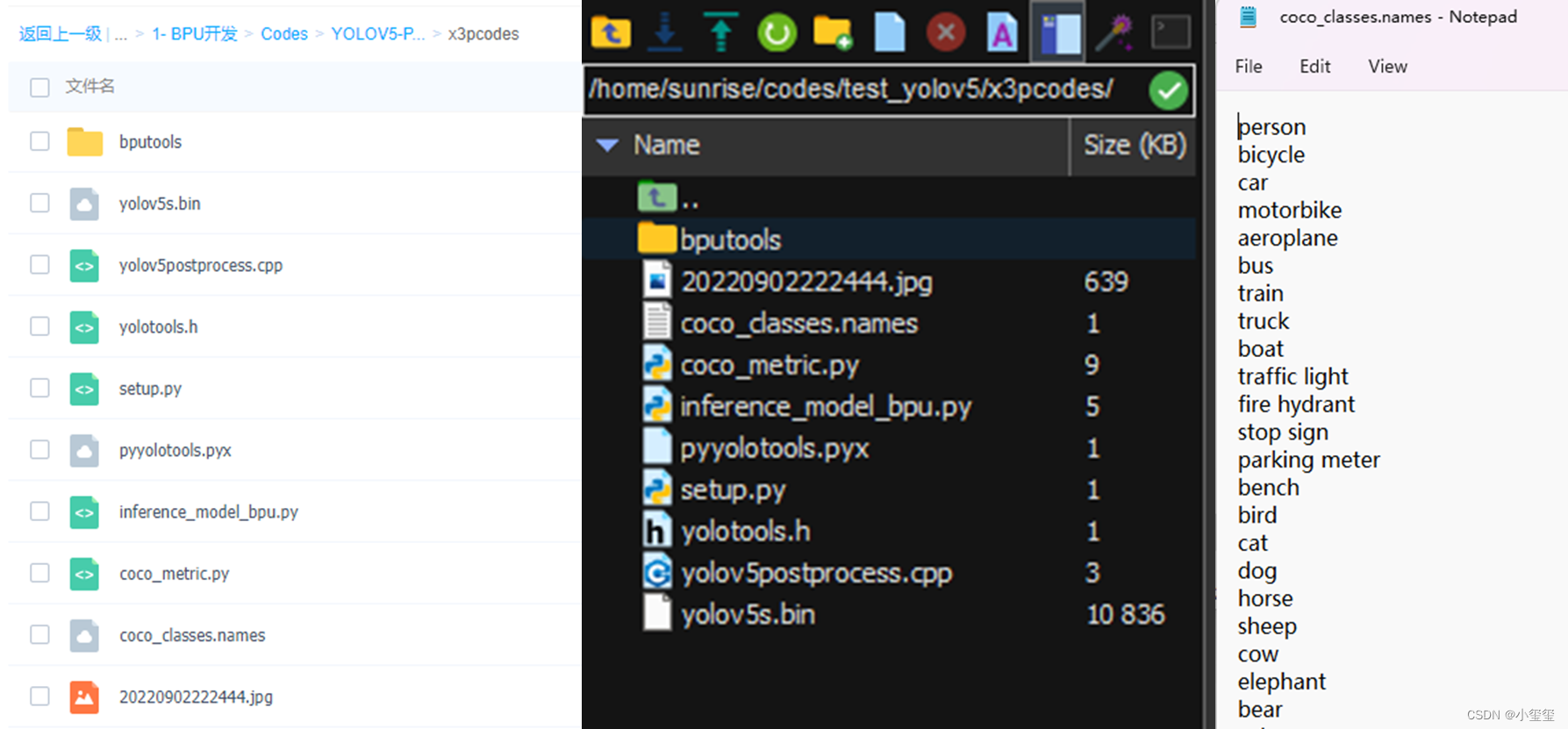1568x729 pixels.
Task: Click the 返回上一级 link
Action: point(60,34)
